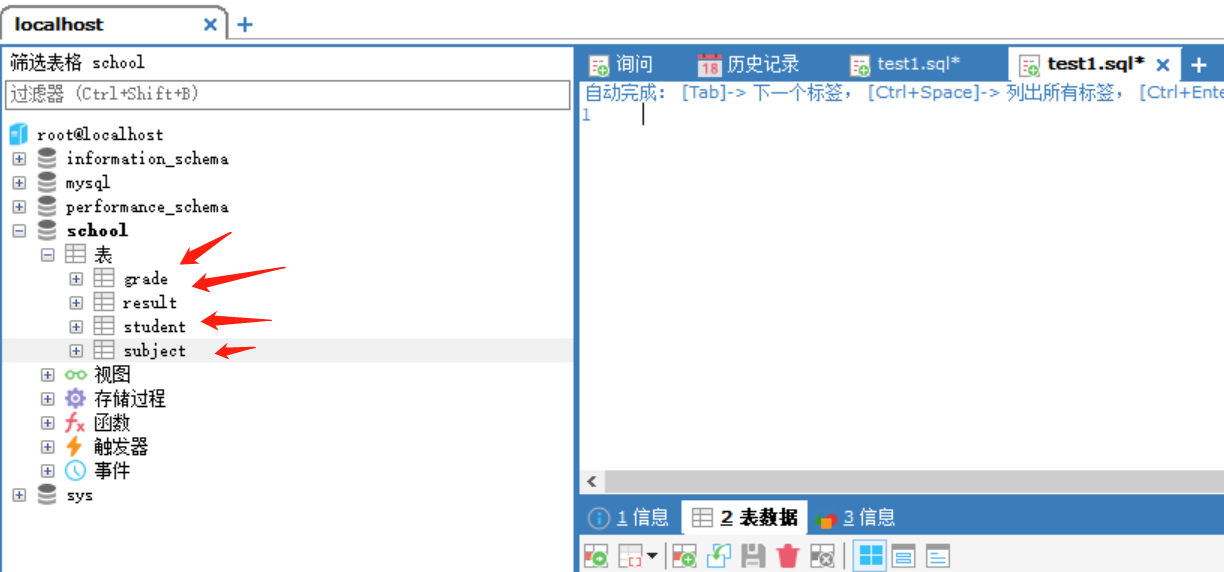Expand the grade table node
This screenshot has width=1224, height=572.
[76, 279]
